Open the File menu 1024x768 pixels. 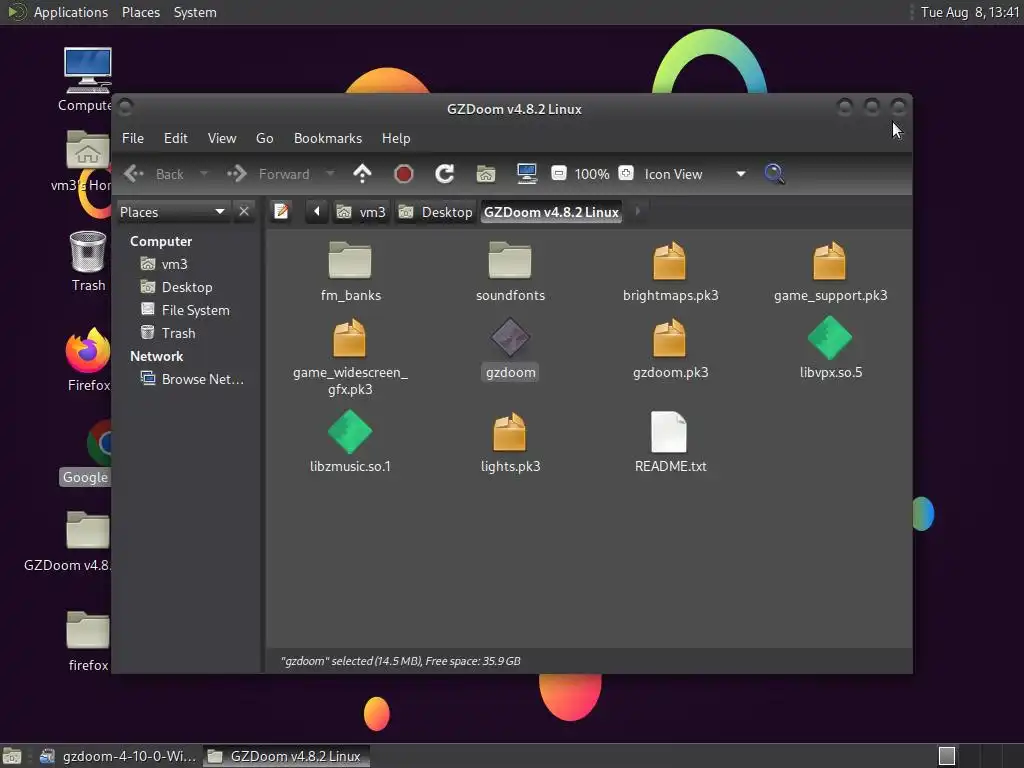coord(133,138)
